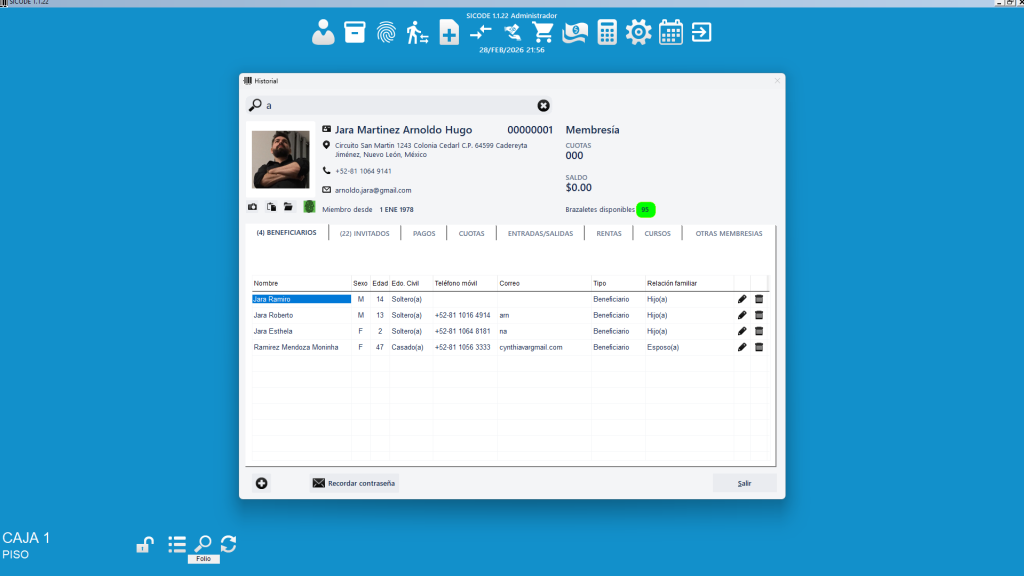
Task: Clear the search field with X icon
Action: pyautogui.click(x=544, y=105)
